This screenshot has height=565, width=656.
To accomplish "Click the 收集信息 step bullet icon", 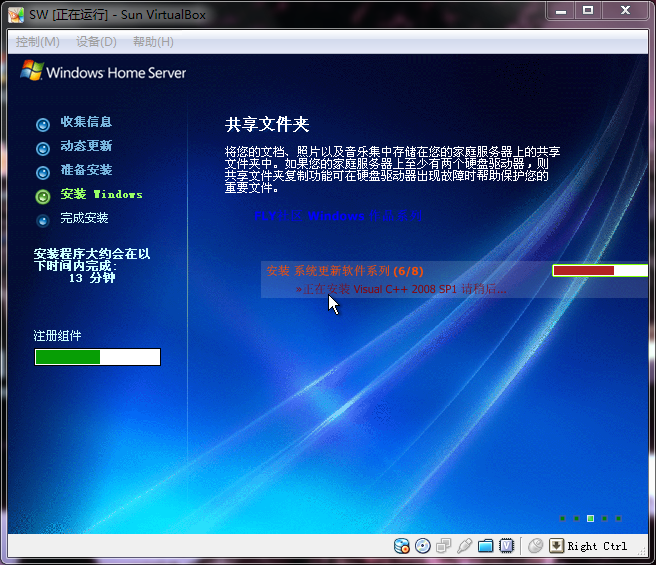I will [43, 124].
